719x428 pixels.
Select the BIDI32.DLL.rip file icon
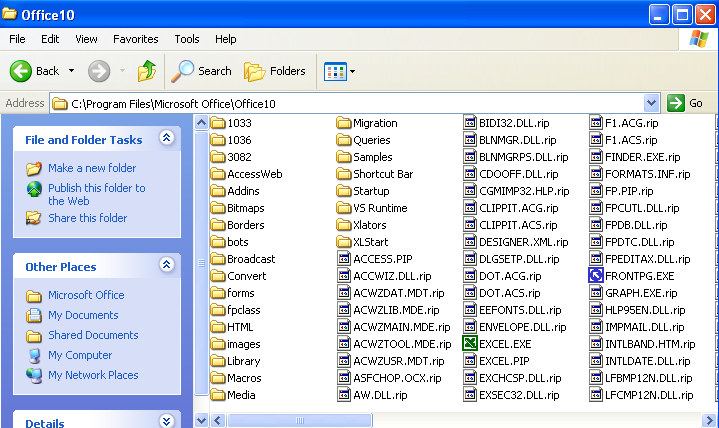click(470, 123)
